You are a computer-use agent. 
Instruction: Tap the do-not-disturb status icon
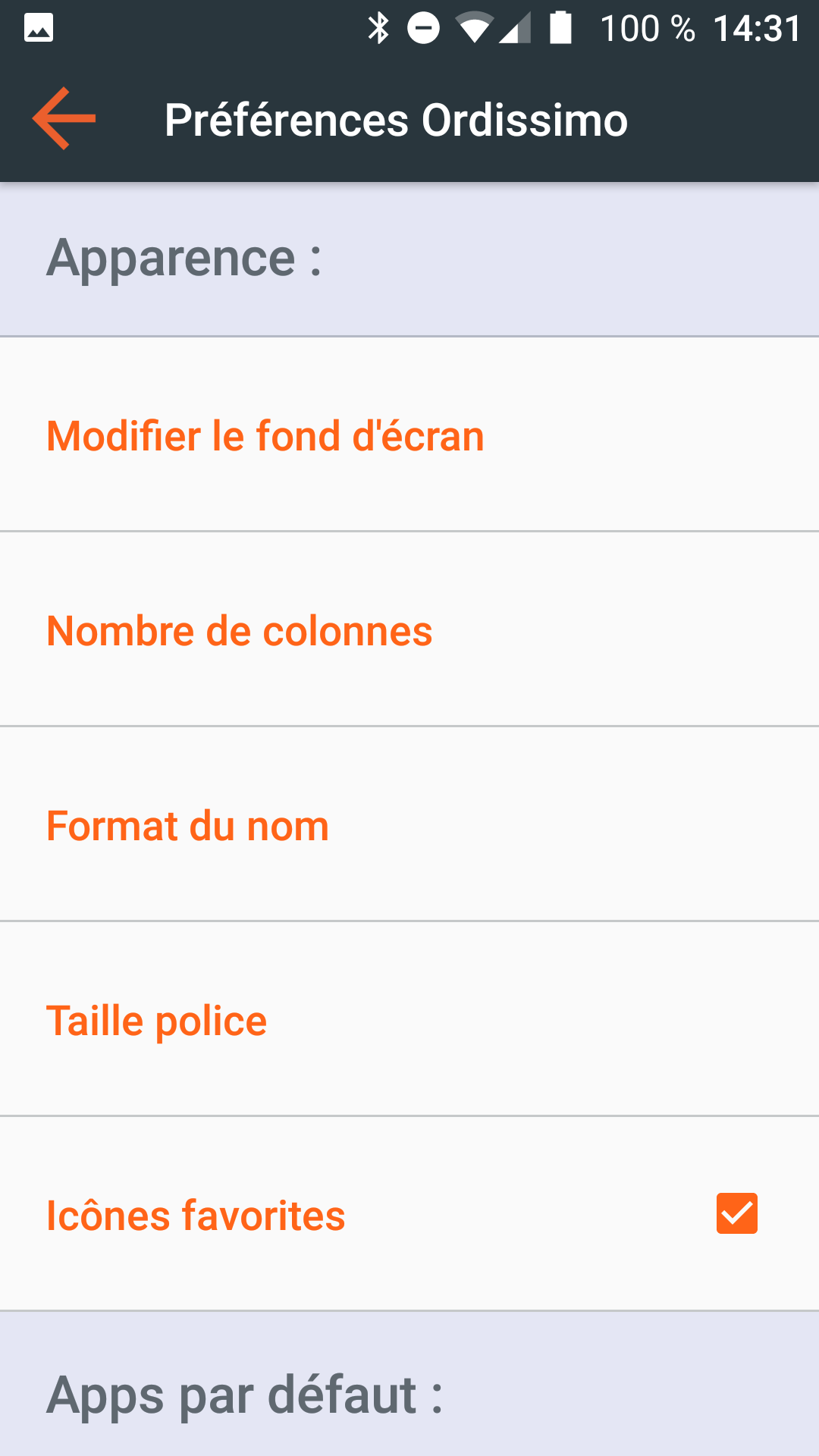tap(423, 29)
